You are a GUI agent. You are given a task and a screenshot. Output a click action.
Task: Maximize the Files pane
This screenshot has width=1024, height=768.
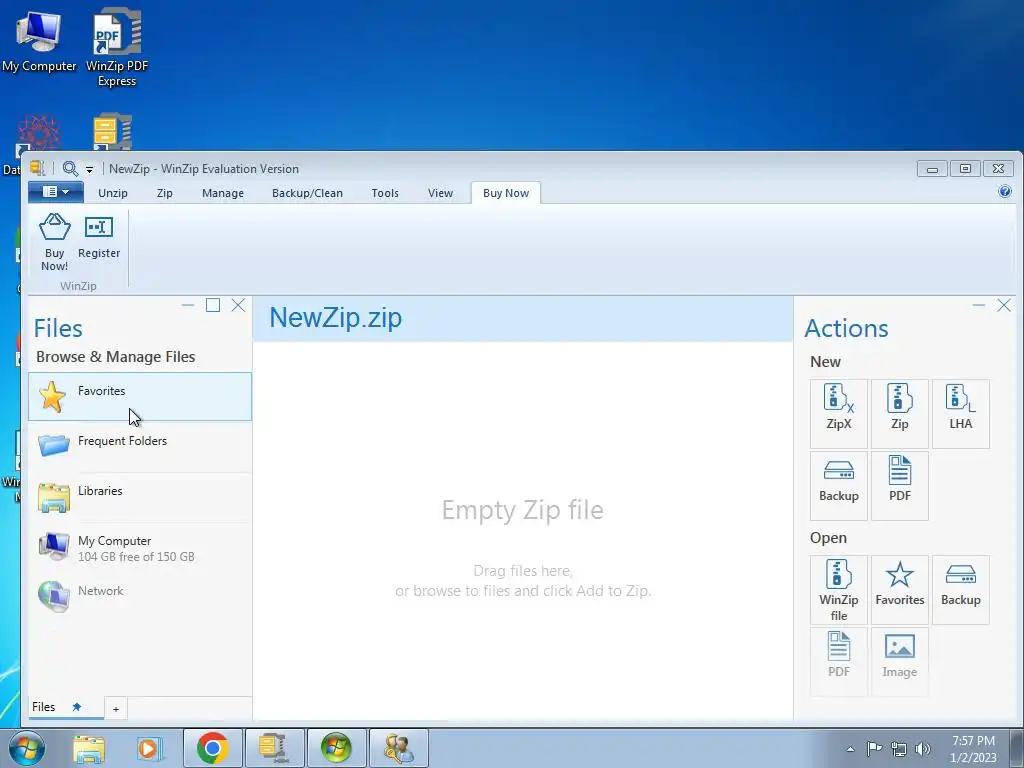coord(213,305)
